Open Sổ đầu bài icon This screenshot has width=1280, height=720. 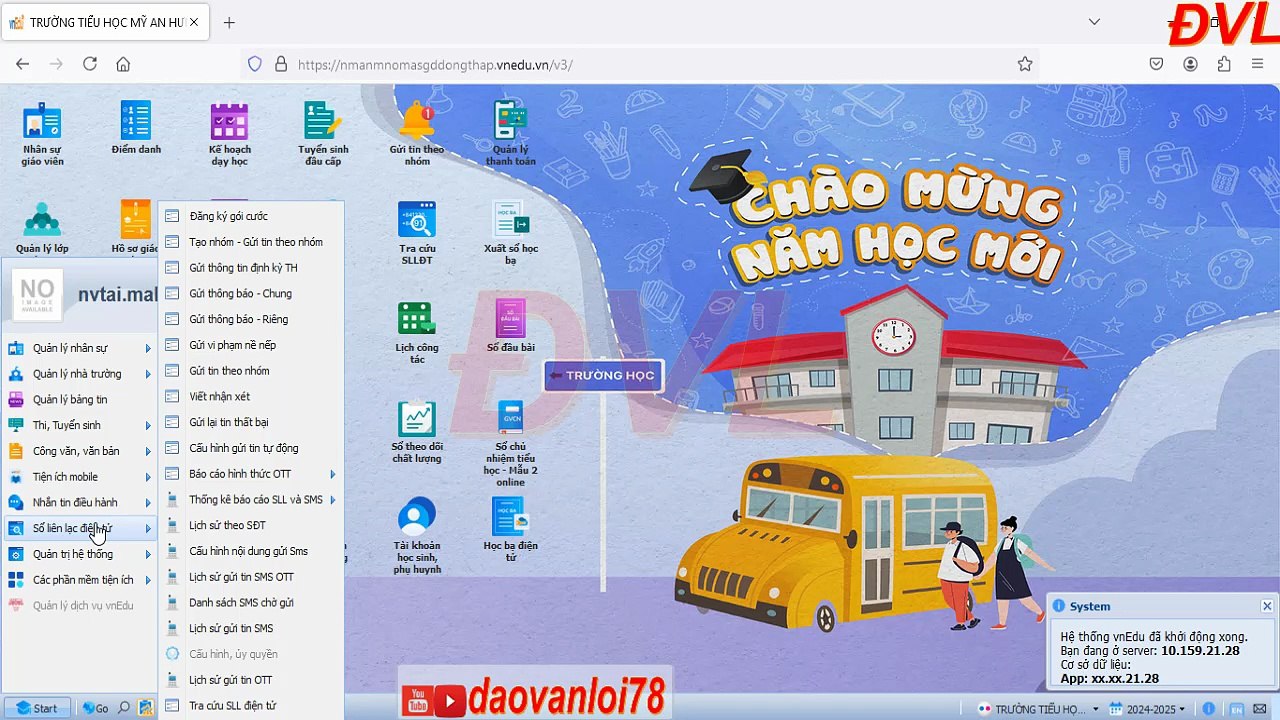[x=511, y=326]
